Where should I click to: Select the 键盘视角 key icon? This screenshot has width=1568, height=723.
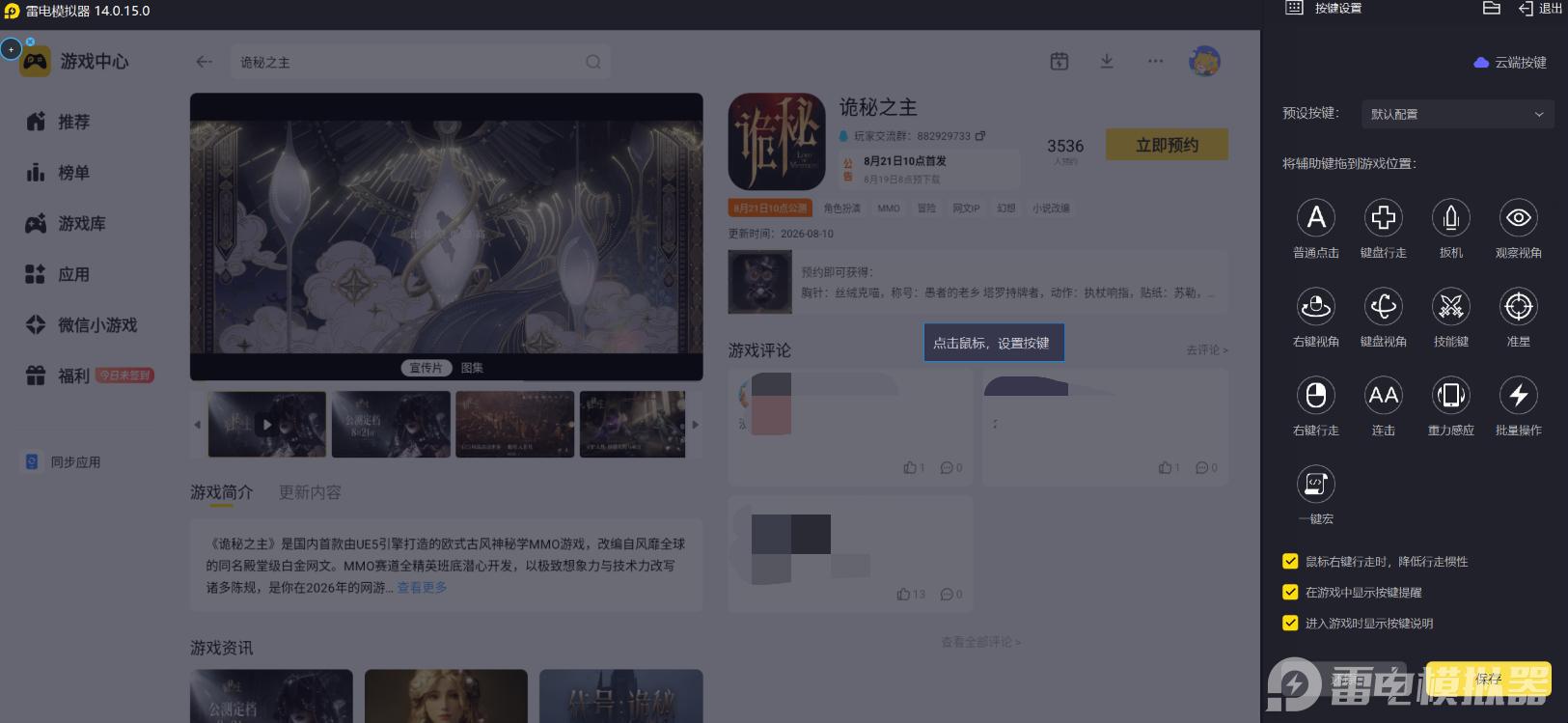pos(1384,307)
